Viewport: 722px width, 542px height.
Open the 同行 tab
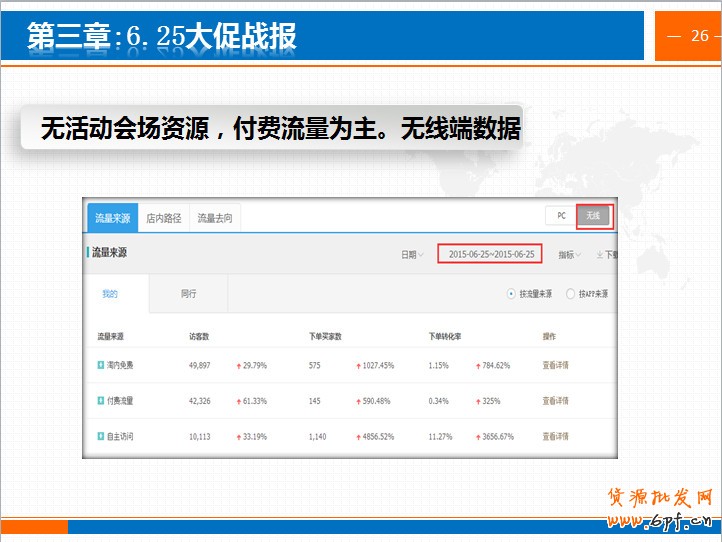click(x=188, y=294)
